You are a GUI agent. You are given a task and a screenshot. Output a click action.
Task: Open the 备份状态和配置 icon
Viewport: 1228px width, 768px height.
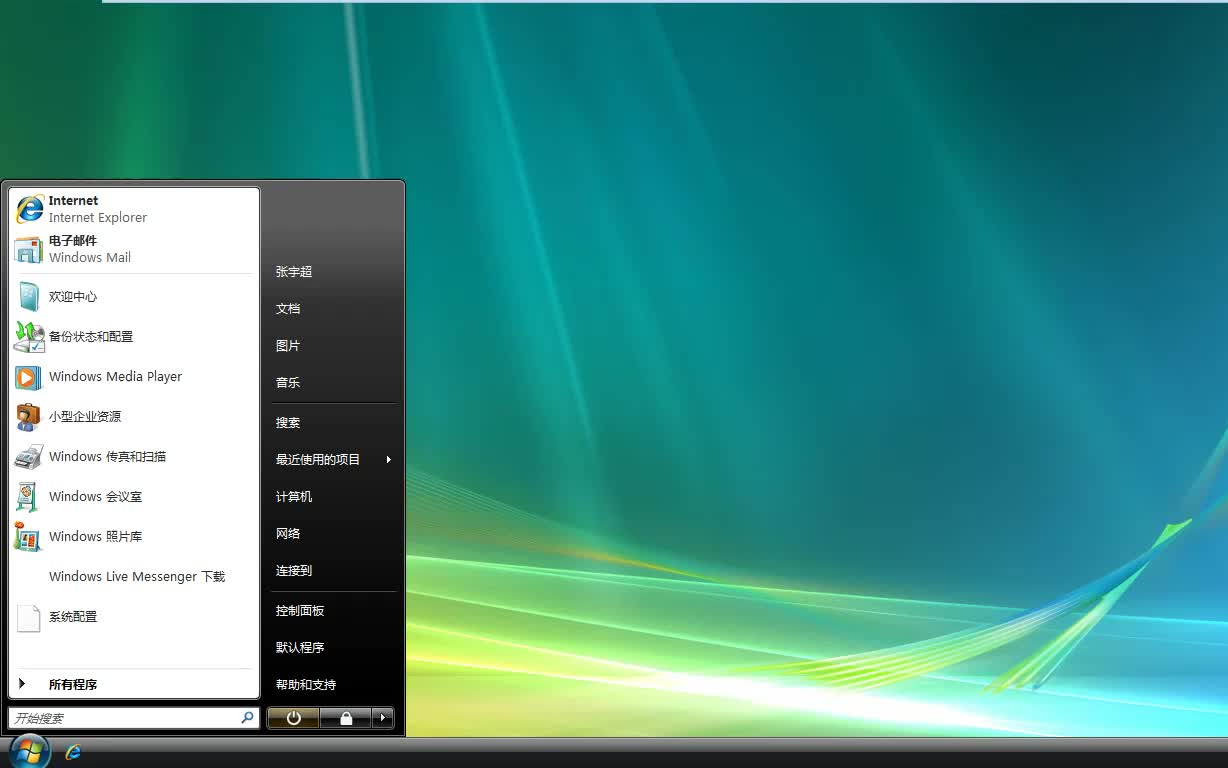pyautogui.click(x=29, y=337)
